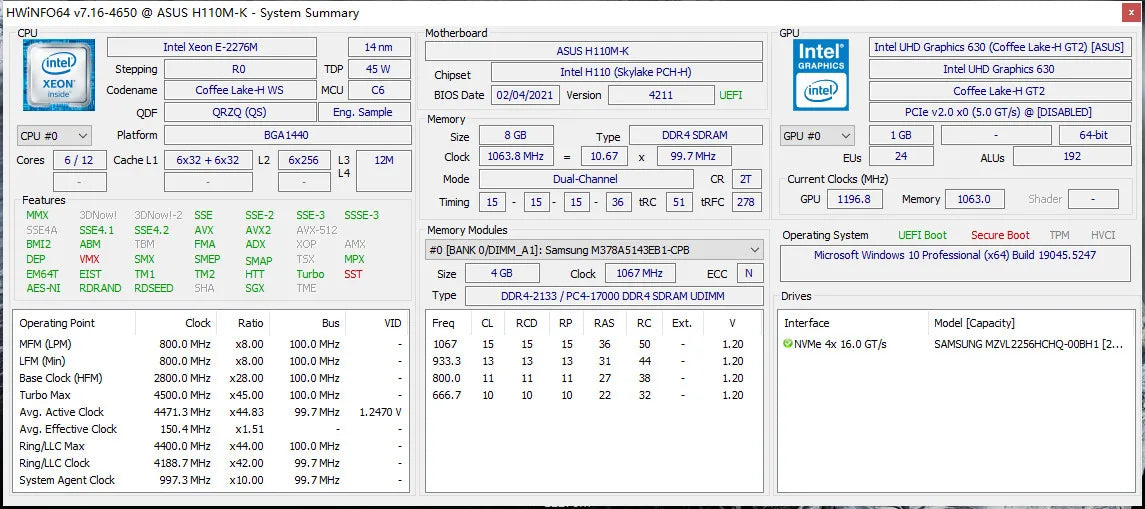Click the GPU memory 1 GB field
The image size is (1145, 509).
point(901,136)
